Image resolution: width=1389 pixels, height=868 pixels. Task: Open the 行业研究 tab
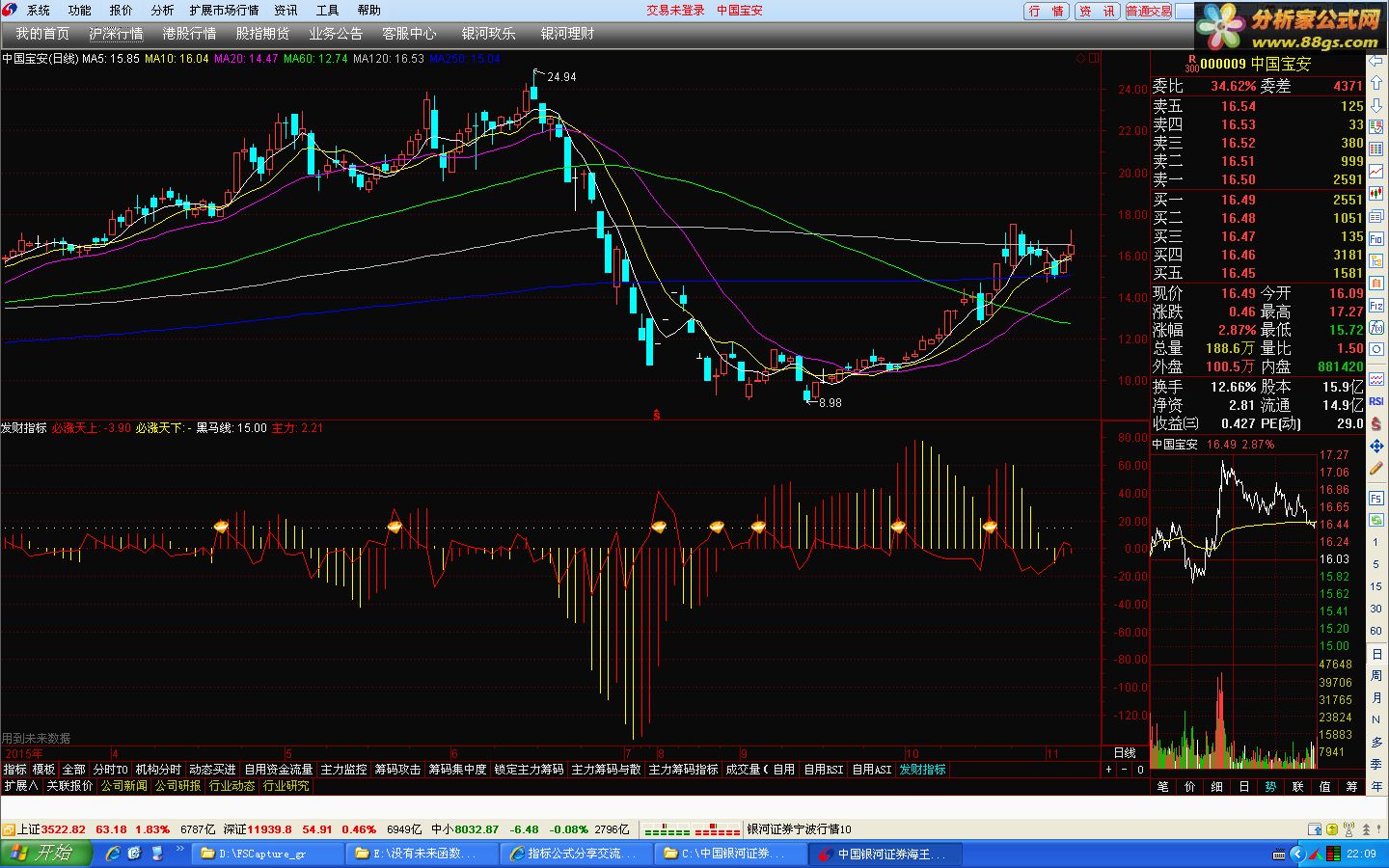coord(286,786)
